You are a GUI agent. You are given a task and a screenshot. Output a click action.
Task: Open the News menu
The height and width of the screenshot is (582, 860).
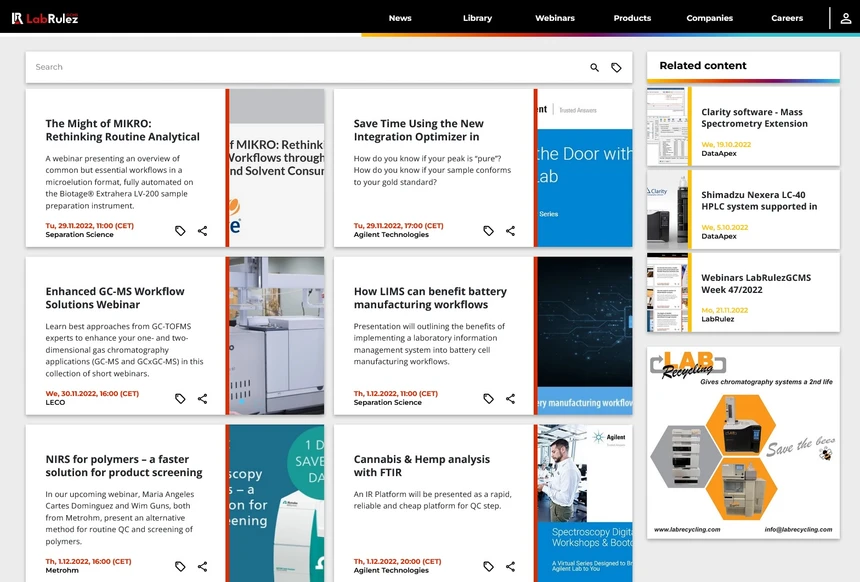pos(400,18)
